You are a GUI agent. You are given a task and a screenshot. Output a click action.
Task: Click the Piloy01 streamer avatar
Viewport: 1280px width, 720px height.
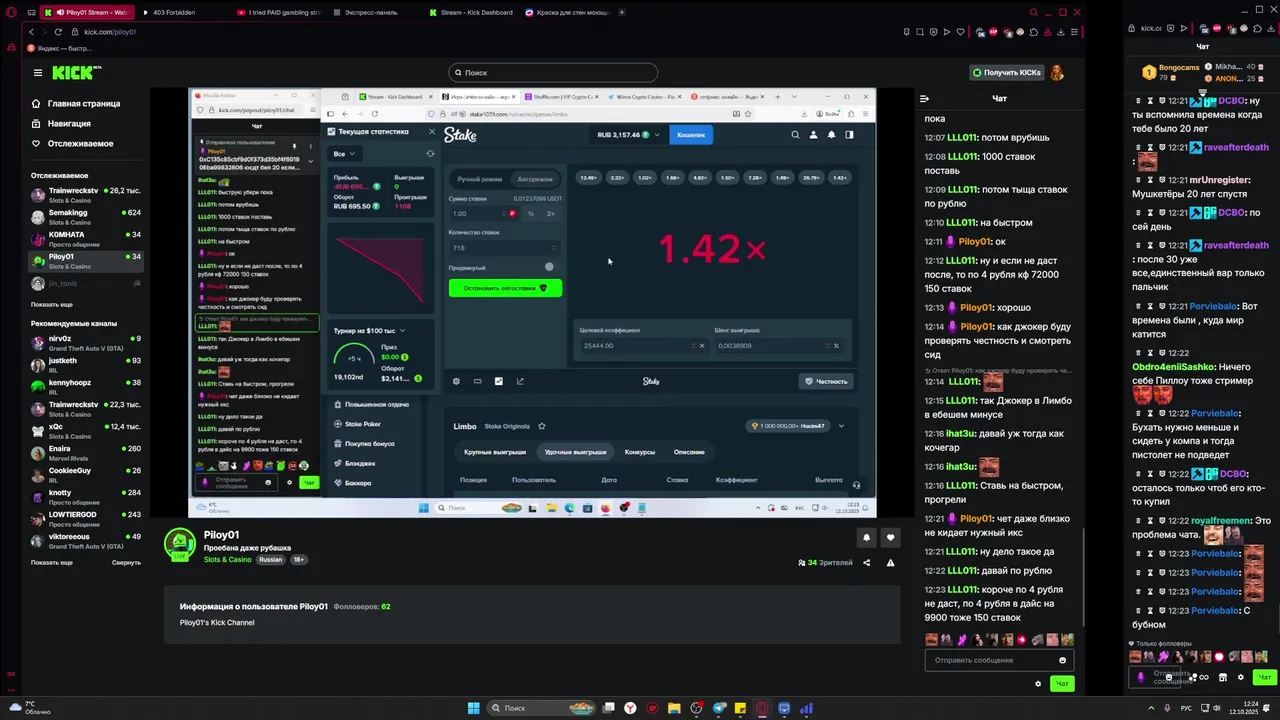[180, 544]
